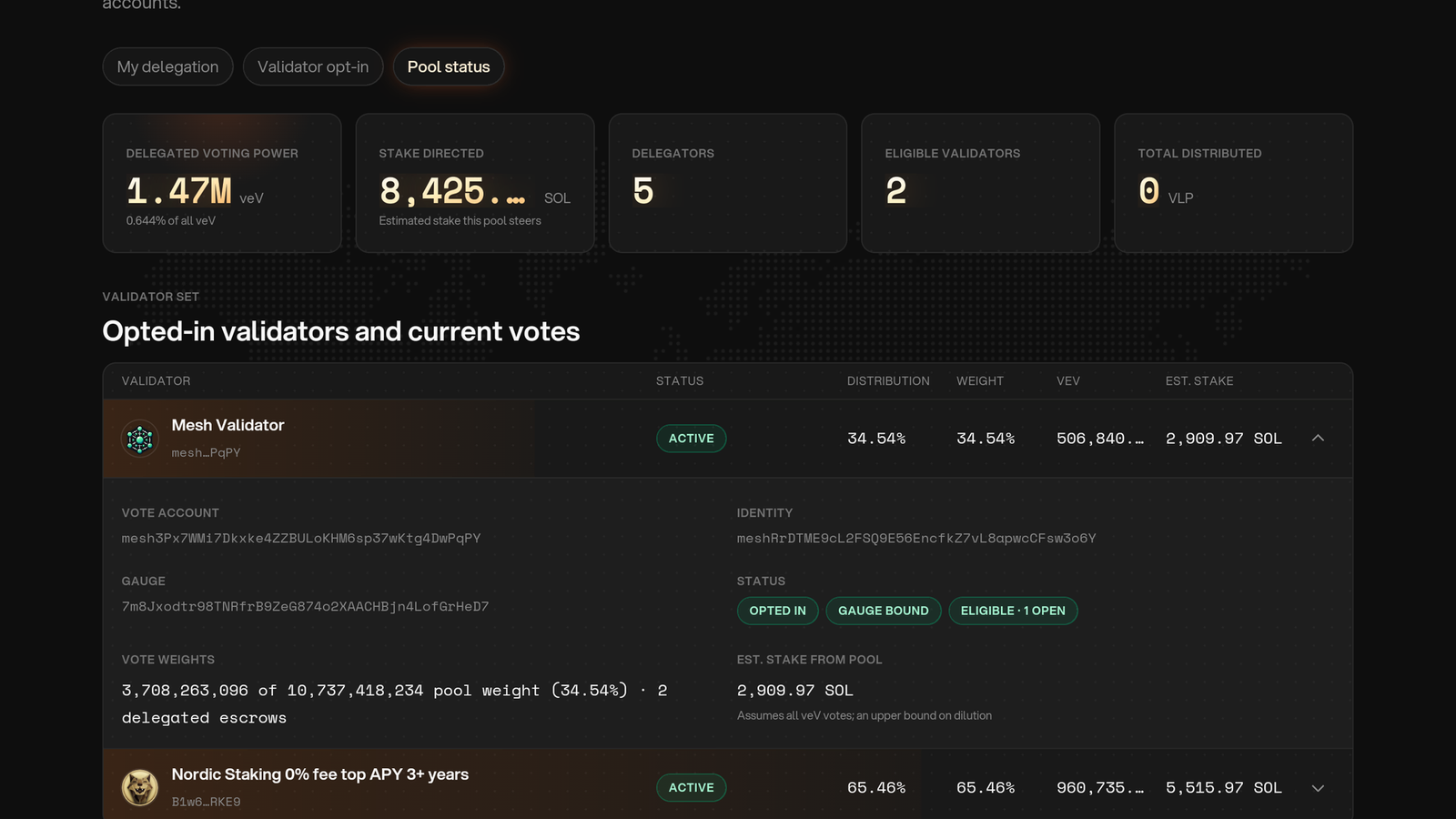Collapse the Mesh Validator row chevron
The height and width of the screenshot is (819, 1456).
(x=1318, y=439)
